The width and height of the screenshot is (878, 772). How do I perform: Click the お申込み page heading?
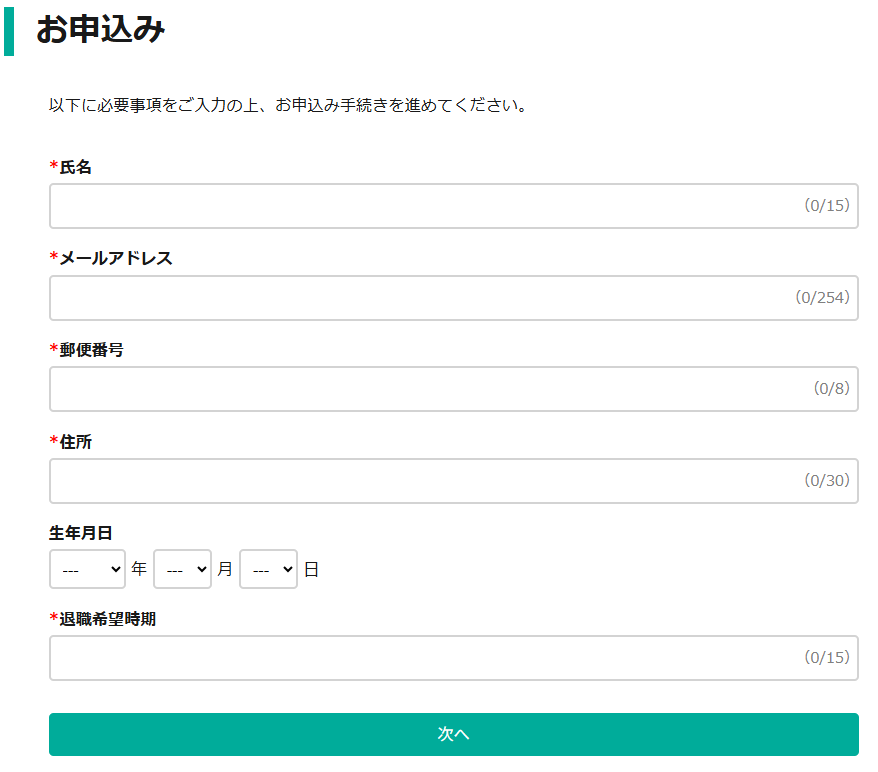click(x=101, y=29)
